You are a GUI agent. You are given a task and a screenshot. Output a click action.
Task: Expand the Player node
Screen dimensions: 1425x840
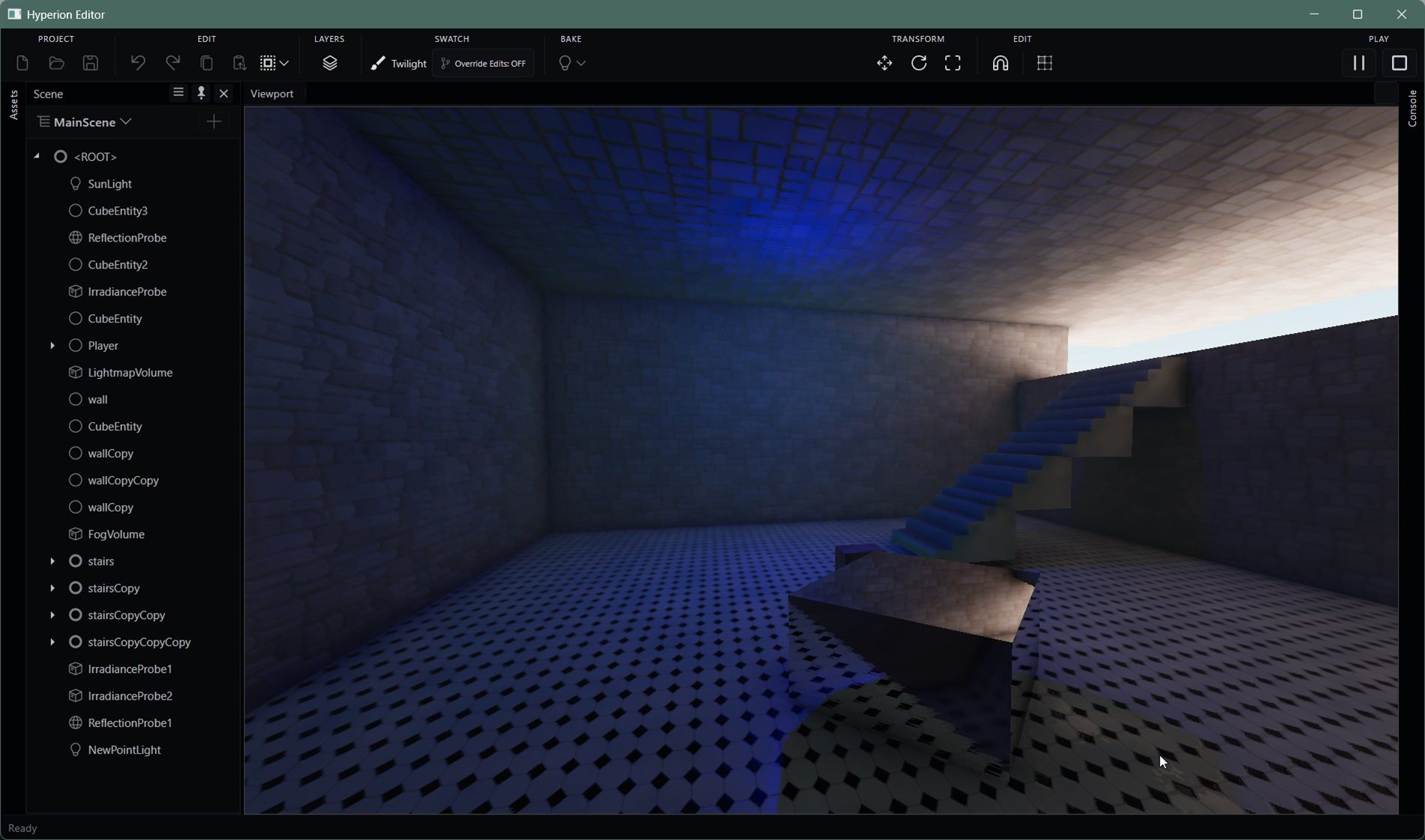[52, 346]
